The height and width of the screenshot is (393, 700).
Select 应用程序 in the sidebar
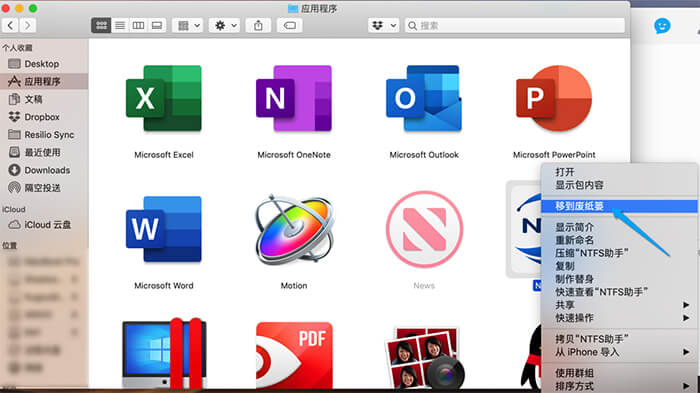(44, 81)
